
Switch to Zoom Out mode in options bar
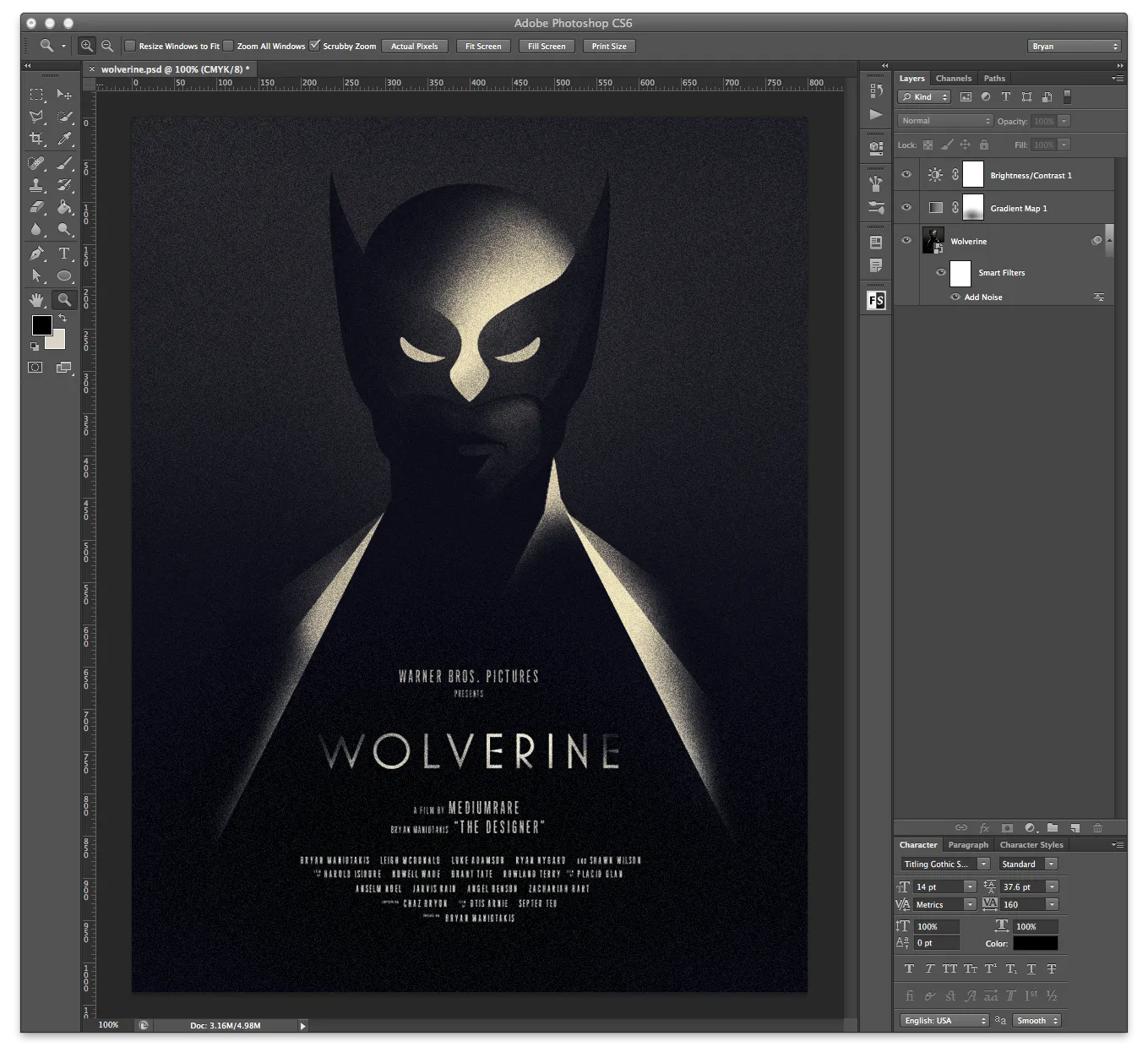tap(107, 46)
